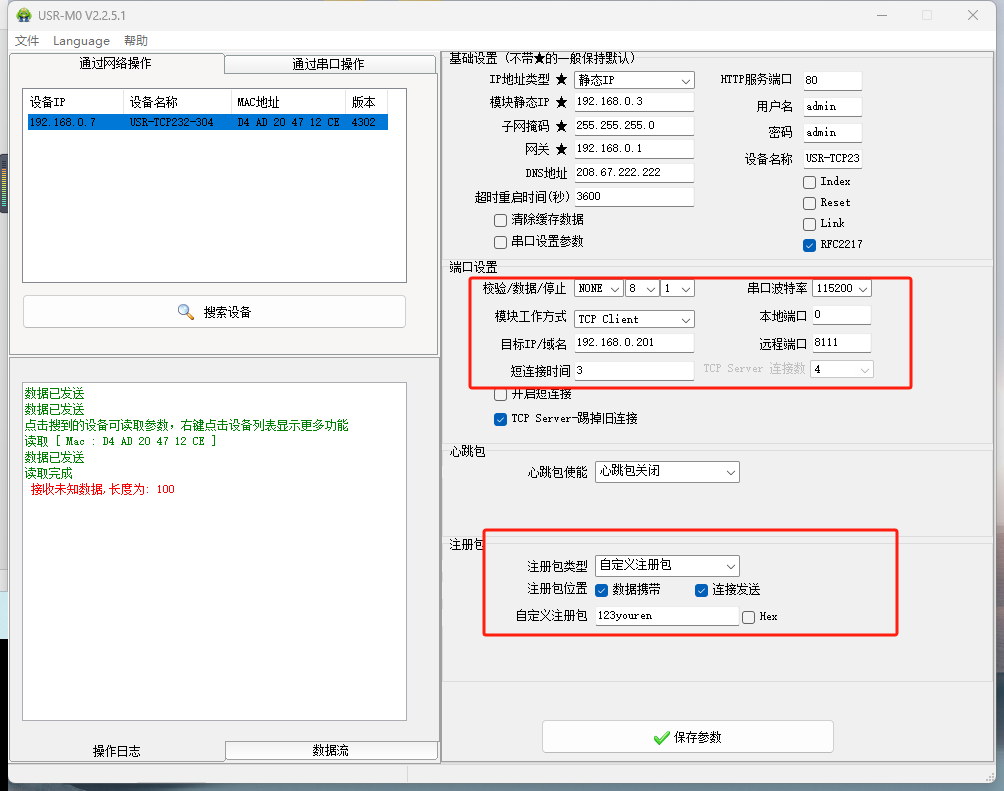Click the magnifier icon on 搜索设备

pyautogui.click(x=186, y=312)
